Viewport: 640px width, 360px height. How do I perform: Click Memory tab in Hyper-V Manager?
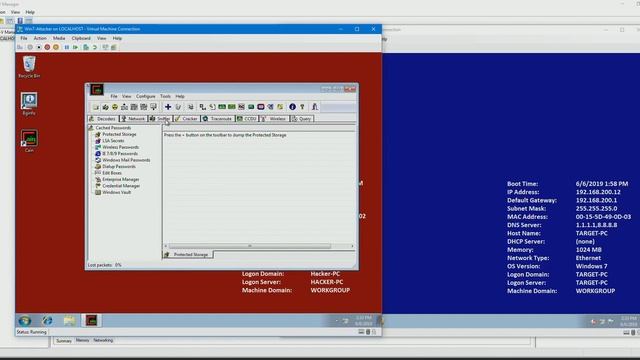click(x=82, y=340)
